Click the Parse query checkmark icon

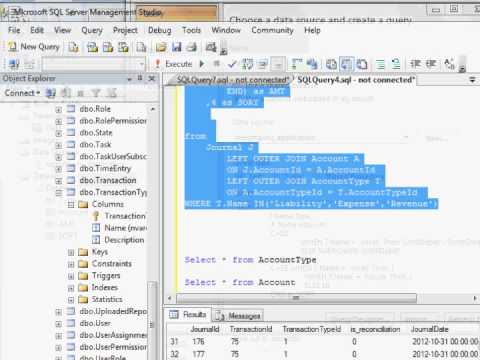(232, 64)
